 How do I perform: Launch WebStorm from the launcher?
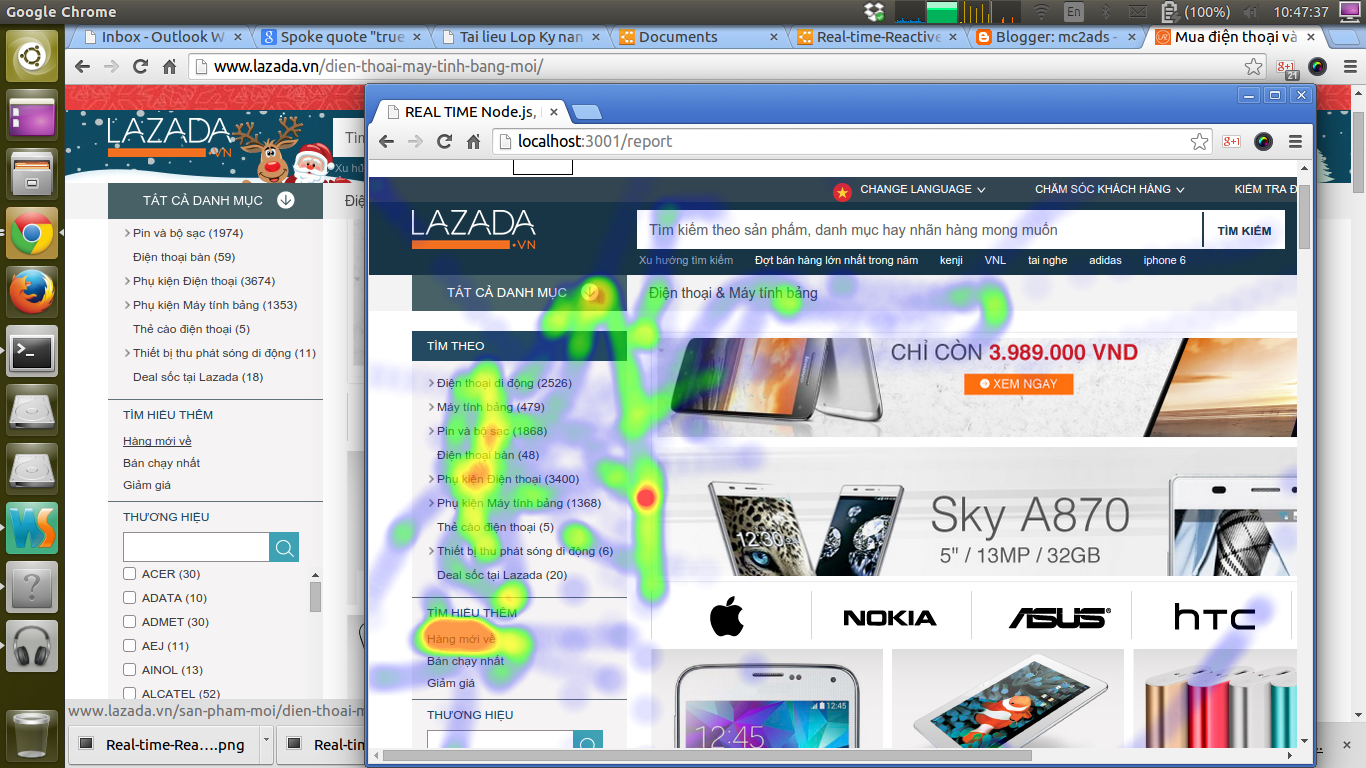pos(32,528)
